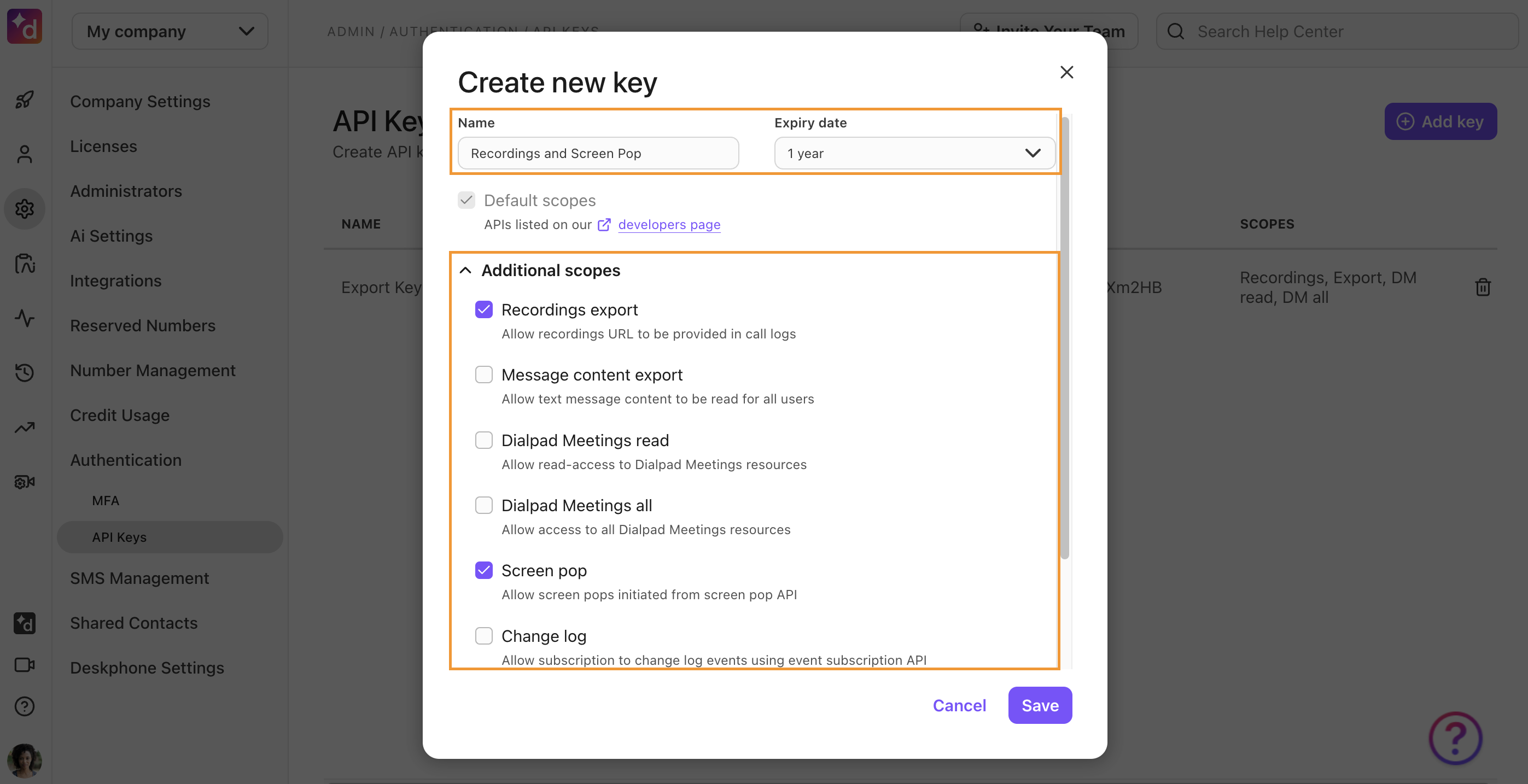The image size is (1528, 784).
Task: Open Reserved Numbers in the menu
Action: coord(142,326)
